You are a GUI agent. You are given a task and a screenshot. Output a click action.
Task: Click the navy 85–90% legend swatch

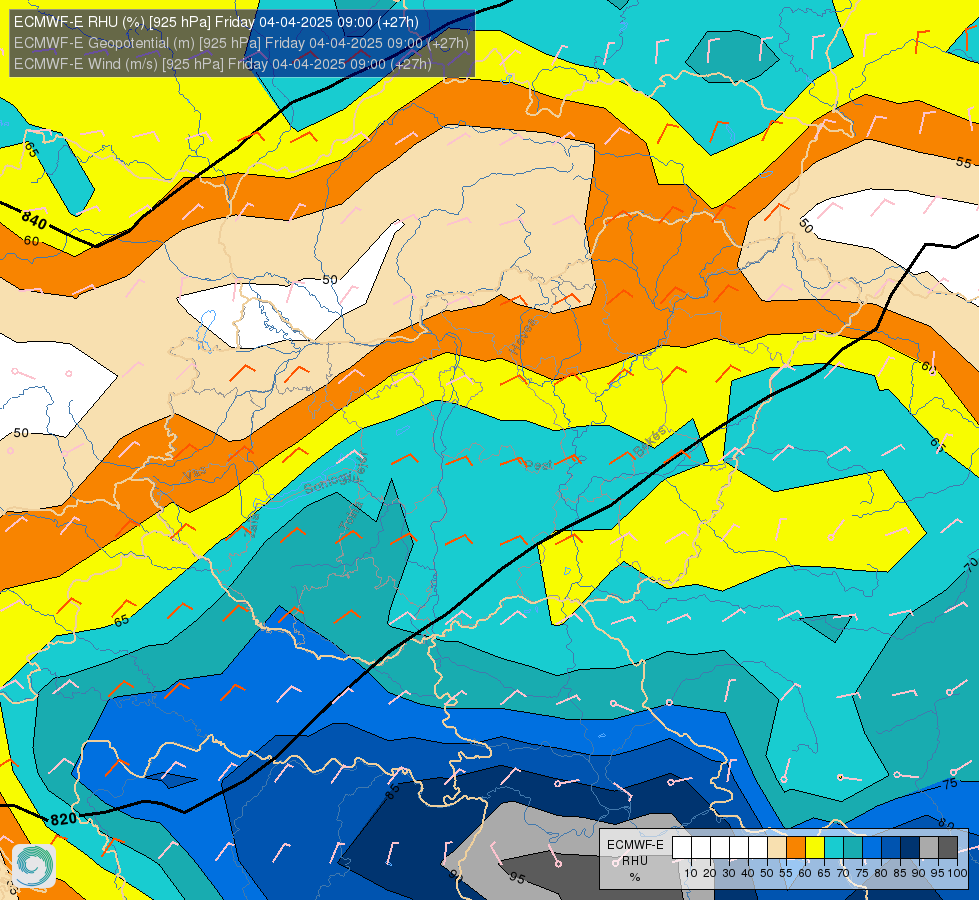(910, 848)
